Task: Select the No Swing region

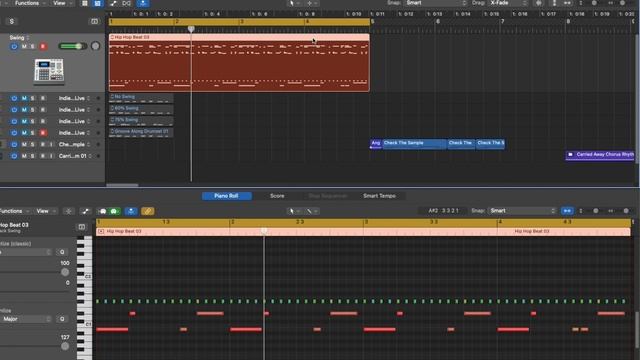Action: [141, 98]
